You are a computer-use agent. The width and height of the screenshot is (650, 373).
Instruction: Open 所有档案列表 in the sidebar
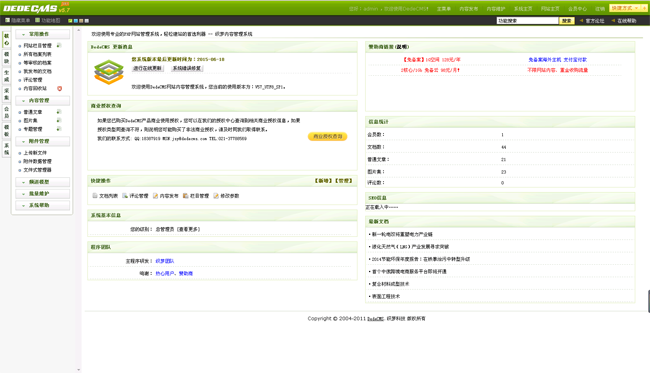point(37,54)
